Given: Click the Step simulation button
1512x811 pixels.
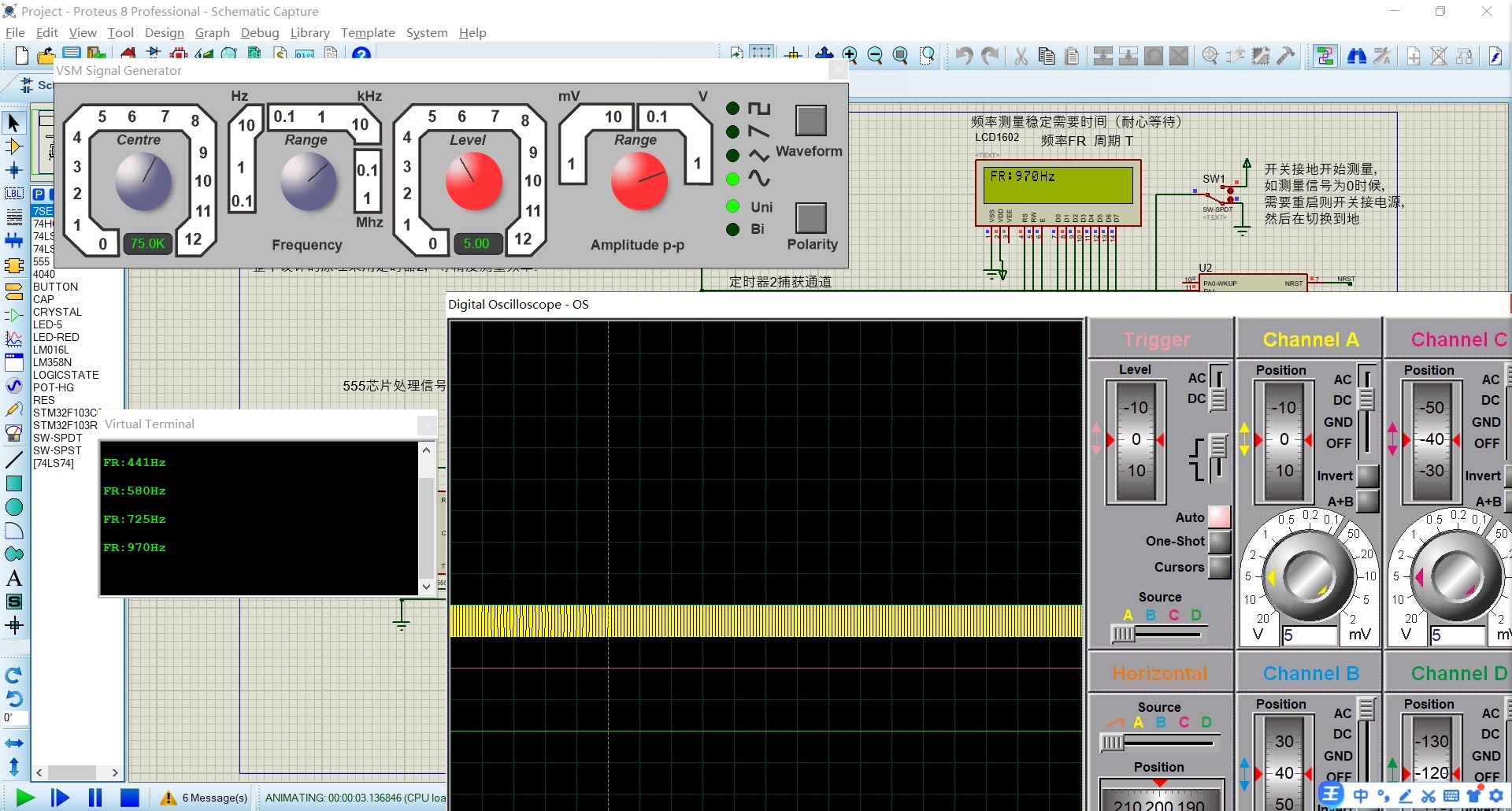Looking at the screenshot, I should [60, 798].
